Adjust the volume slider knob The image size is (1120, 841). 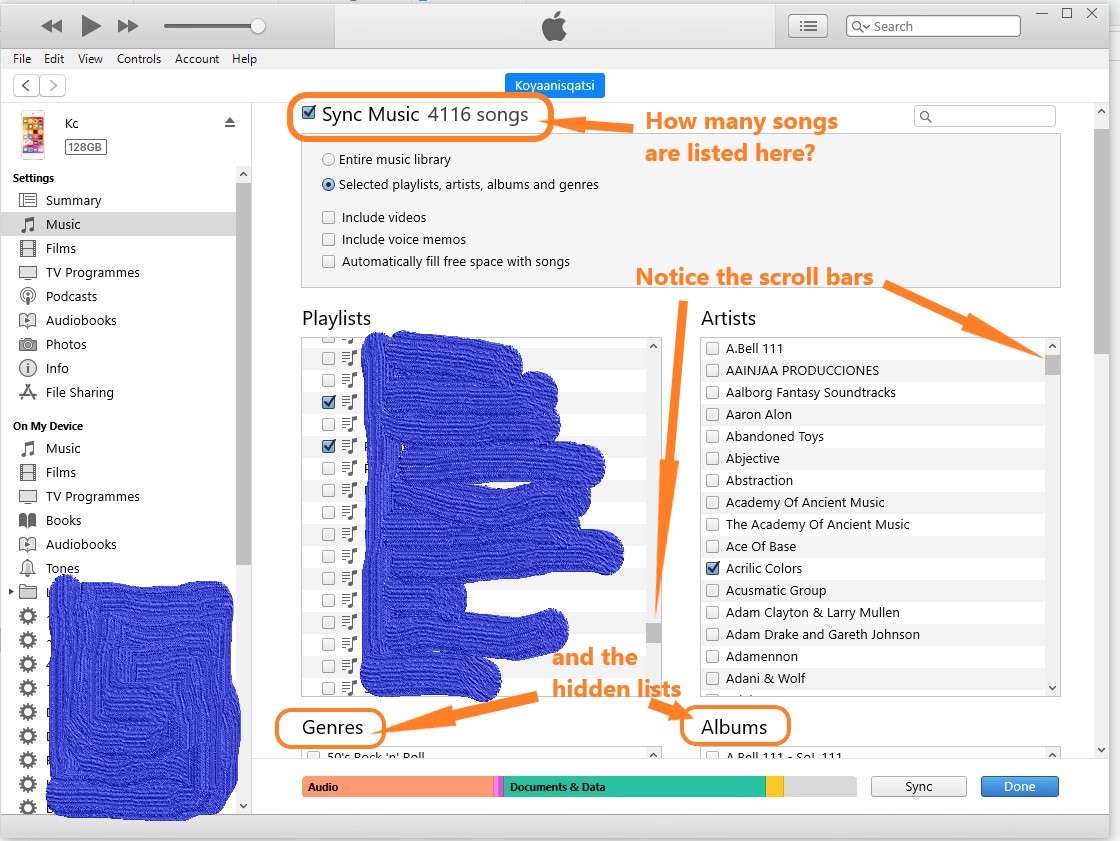pos(258,26)
